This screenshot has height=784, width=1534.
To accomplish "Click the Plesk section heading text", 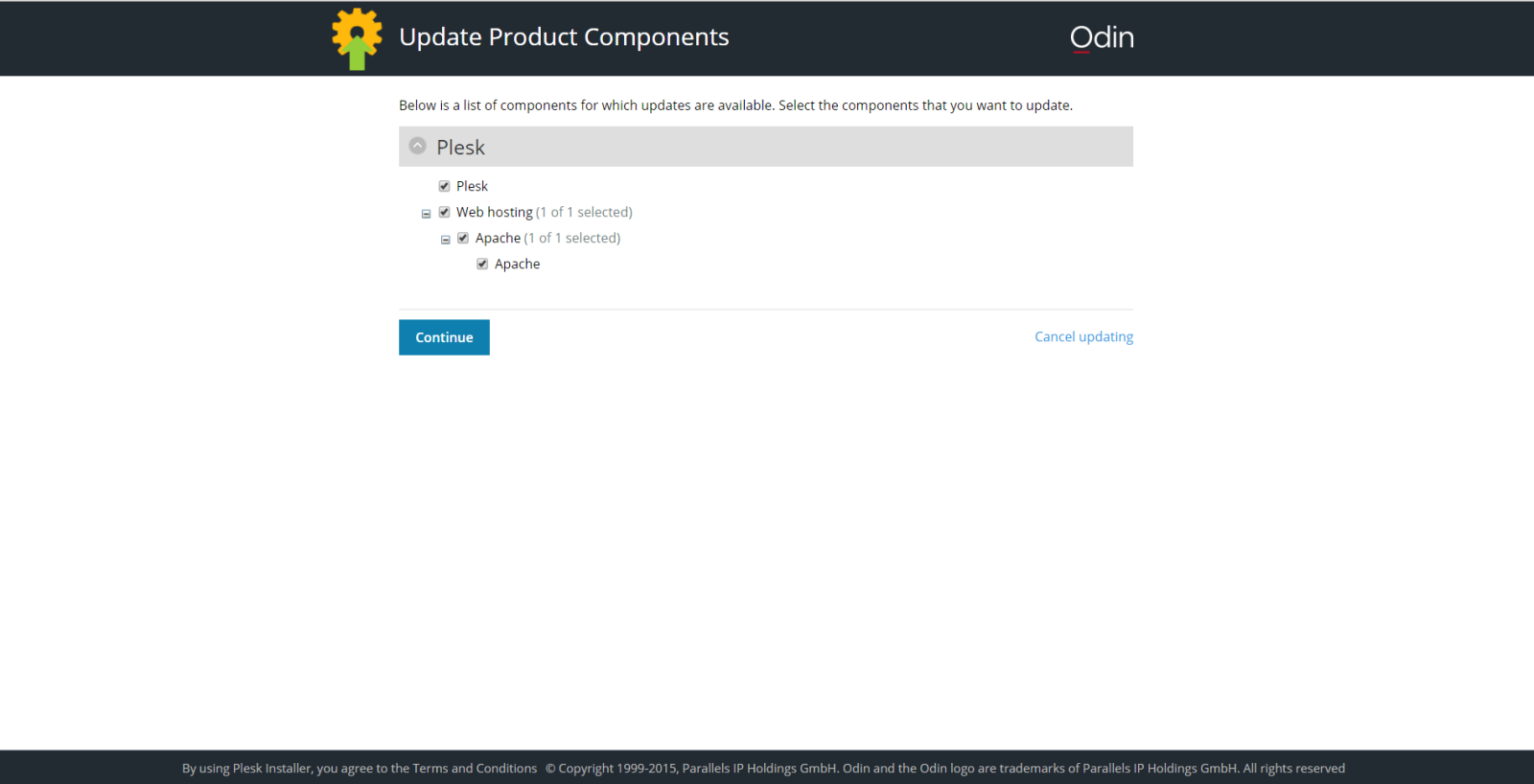I will [x=460, y=147].
